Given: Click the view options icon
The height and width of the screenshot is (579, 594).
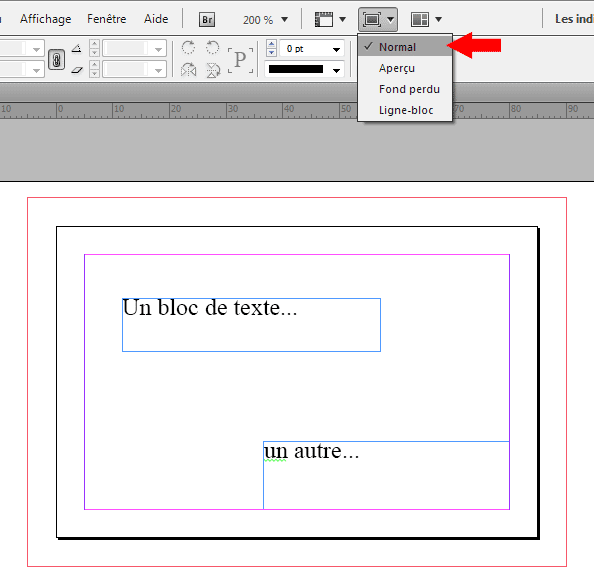Looking at the screenshot, I should (x=324, y=19).
